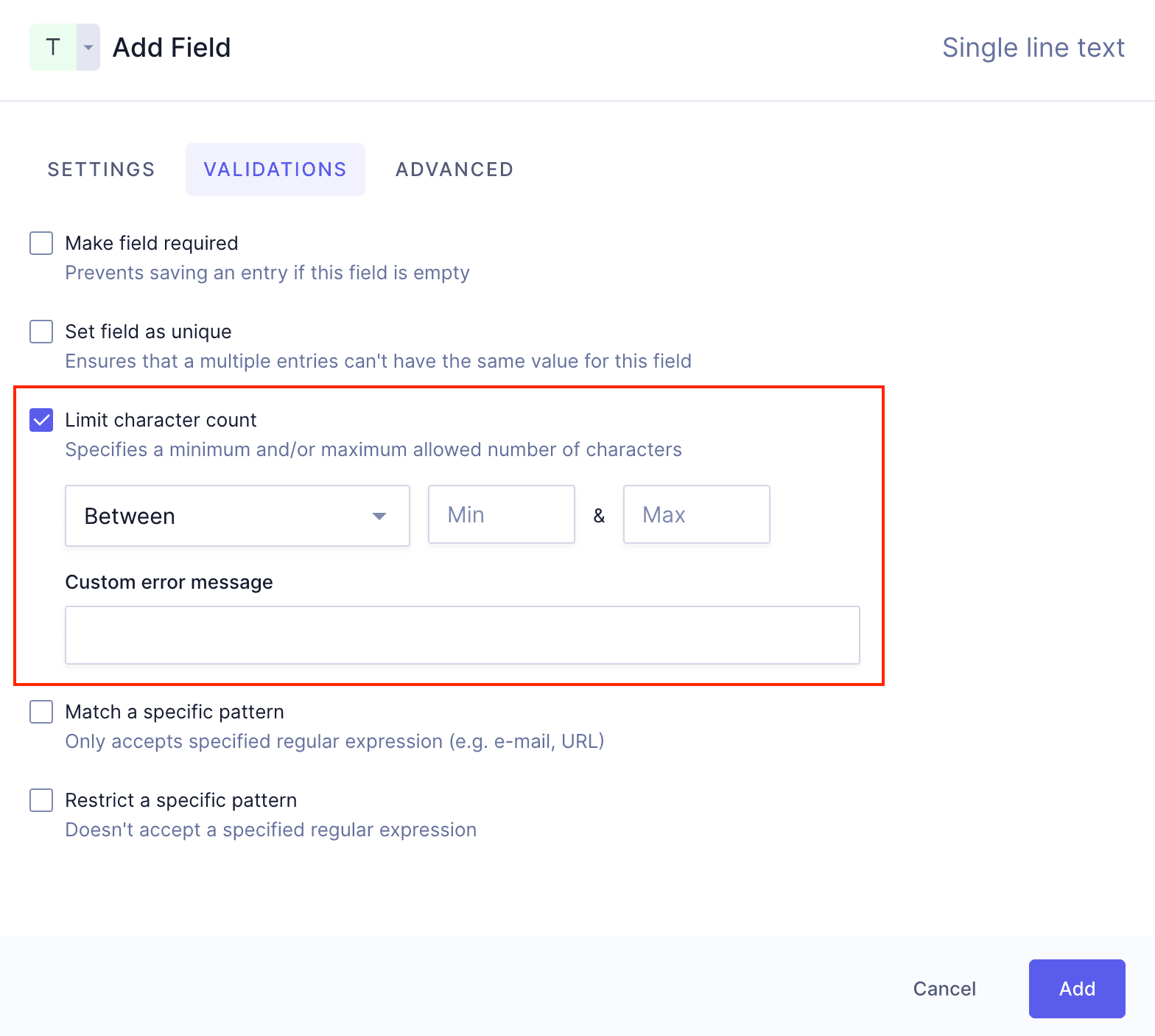Enable Match a specific pattern checkbox
This screenshot has height=1036, width=1155.
tap(41, 712)
